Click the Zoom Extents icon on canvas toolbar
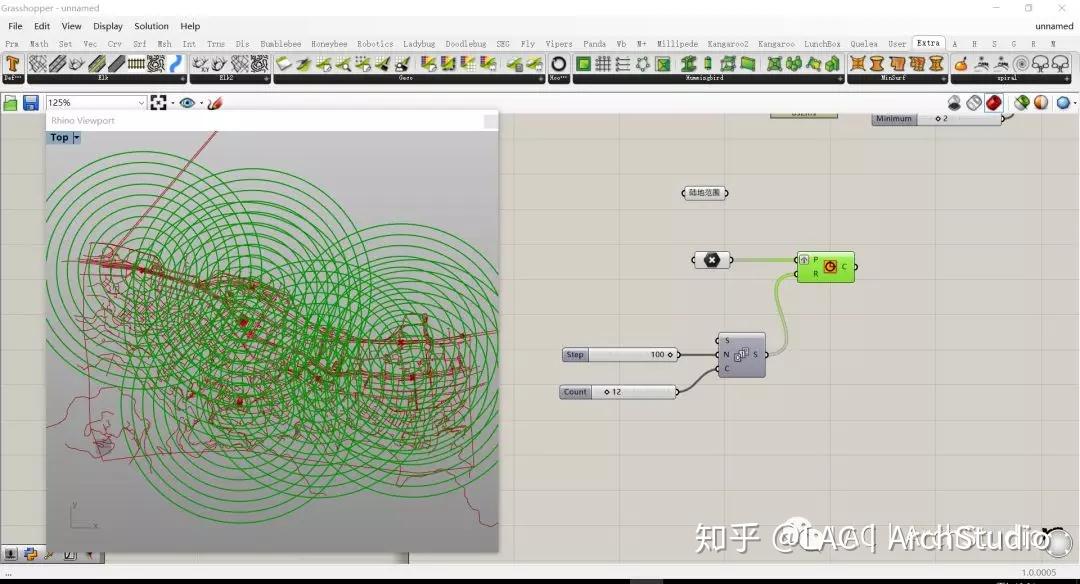This screenshot has height=584, width=1080. 160,102
